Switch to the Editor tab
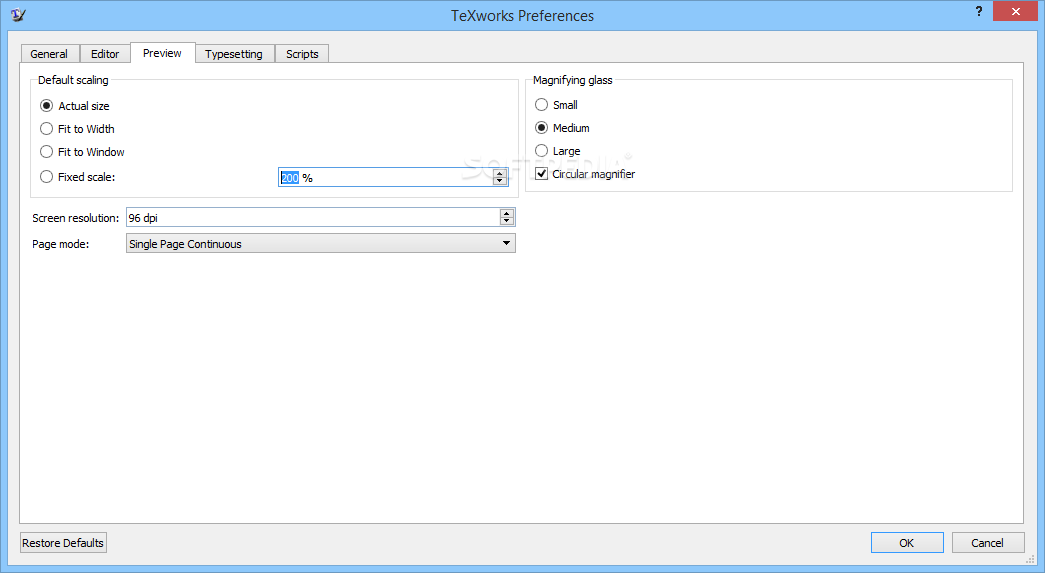This screenshot has width=1045, height=573. (x=105, y=54)
